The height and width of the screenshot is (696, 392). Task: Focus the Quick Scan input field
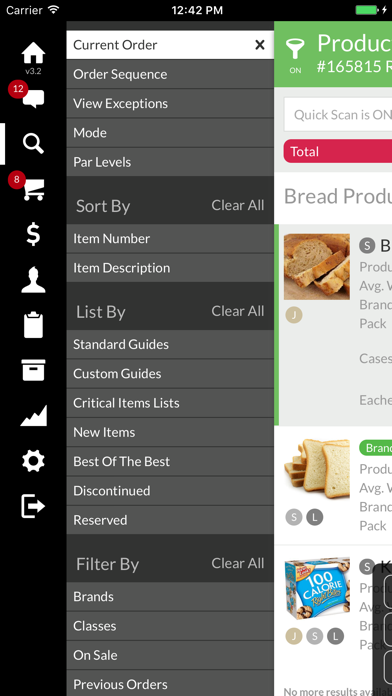(x=338, y=115)
